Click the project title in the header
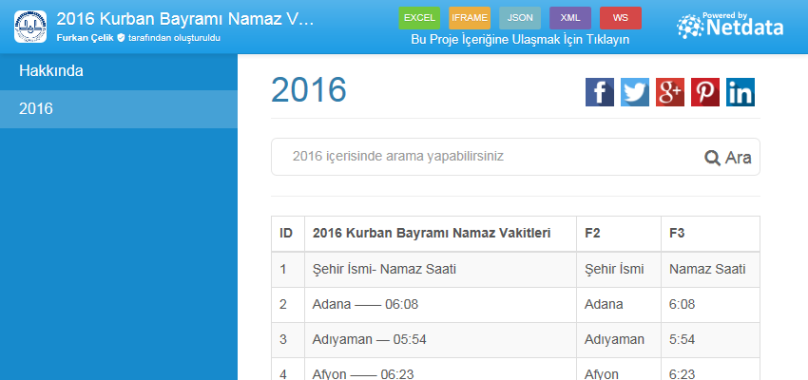Screen dimensions: 808x380 point(185,19)
